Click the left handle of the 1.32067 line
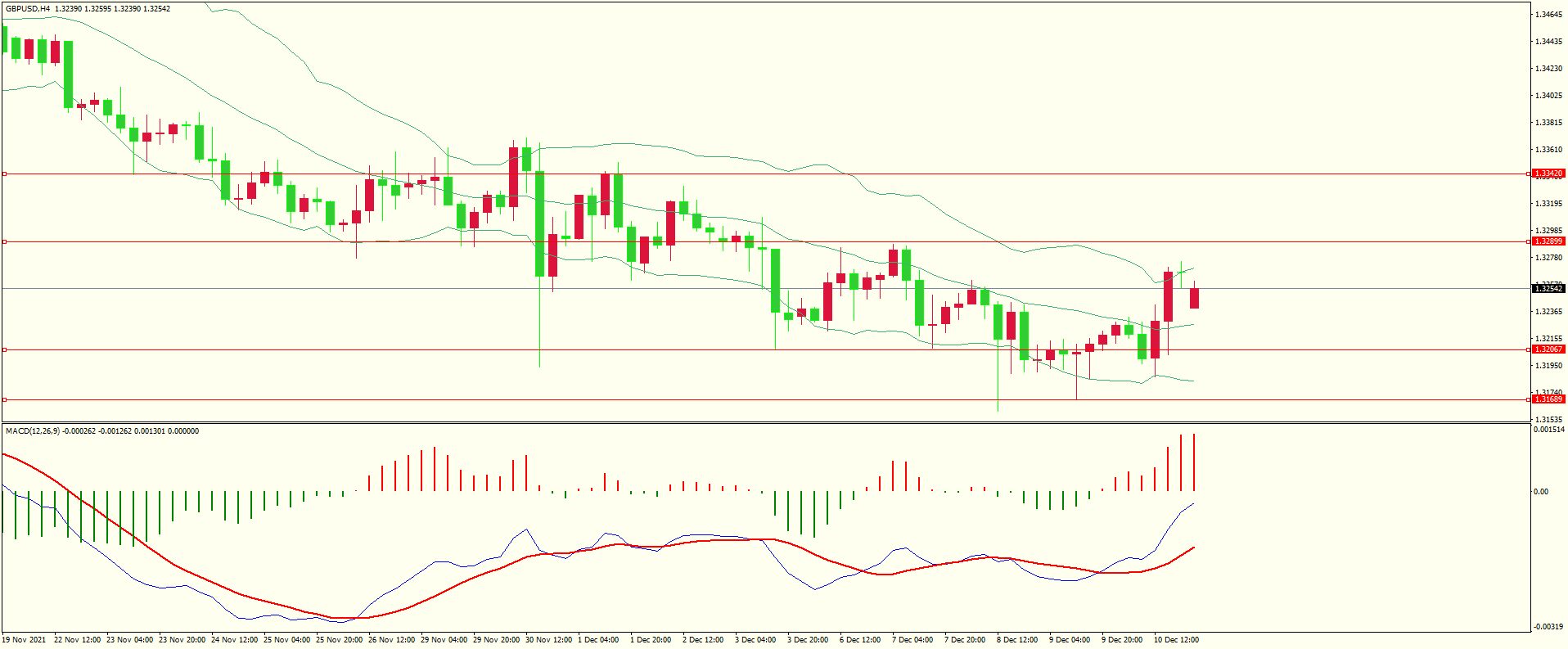This screenshot has width=1568, height=649. pos(5,350)
